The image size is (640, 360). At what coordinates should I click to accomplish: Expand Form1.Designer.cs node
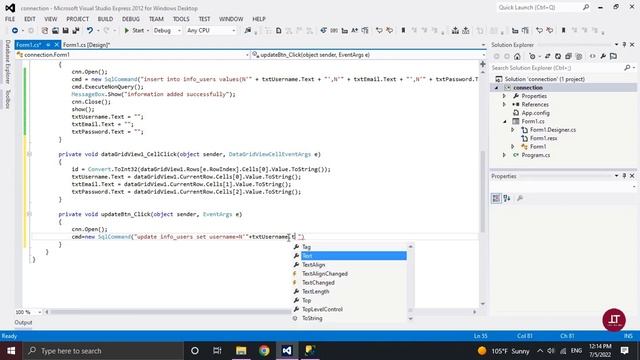coord(513,130)
